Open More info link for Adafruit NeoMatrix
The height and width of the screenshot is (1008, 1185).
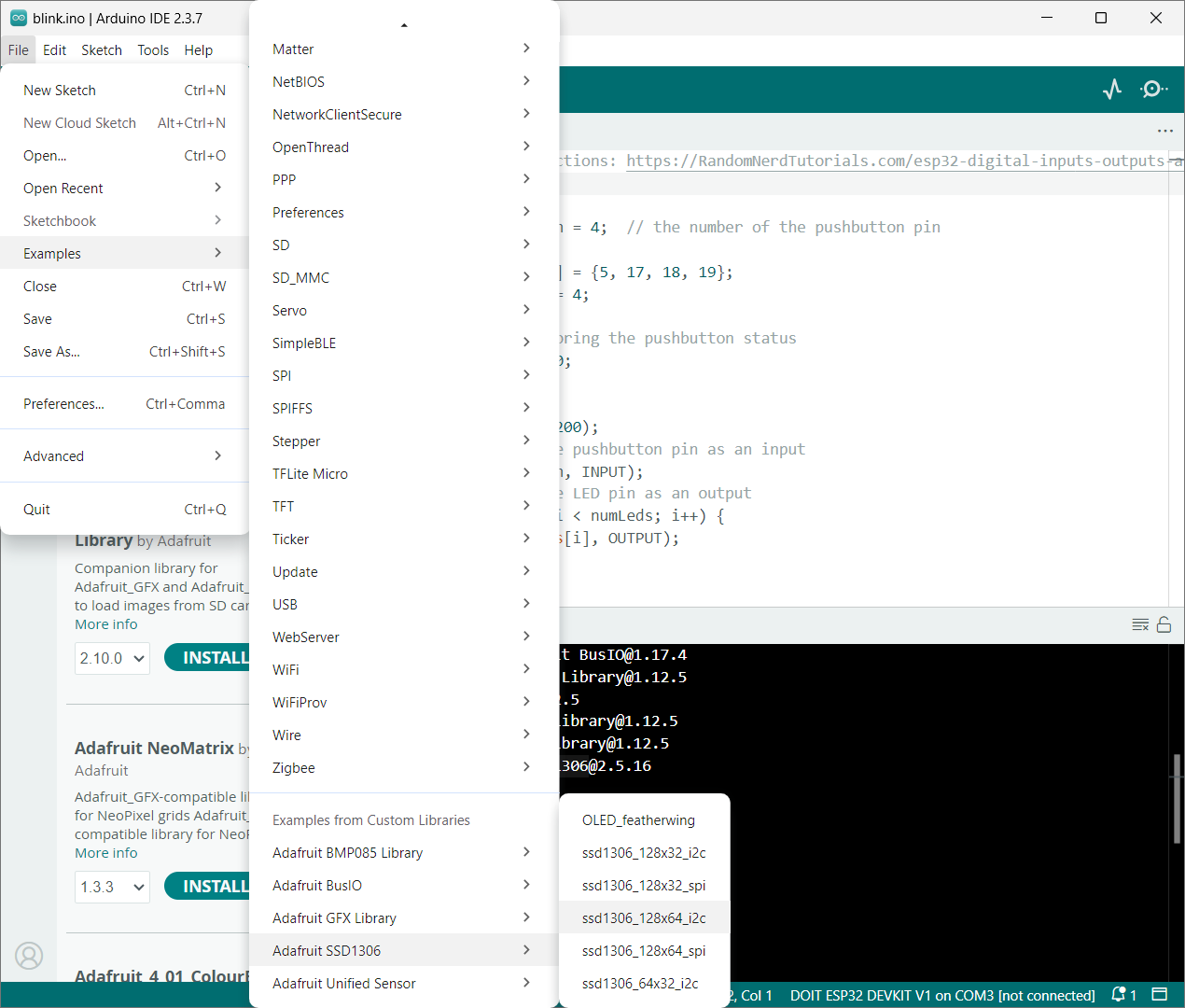[106, 853]
